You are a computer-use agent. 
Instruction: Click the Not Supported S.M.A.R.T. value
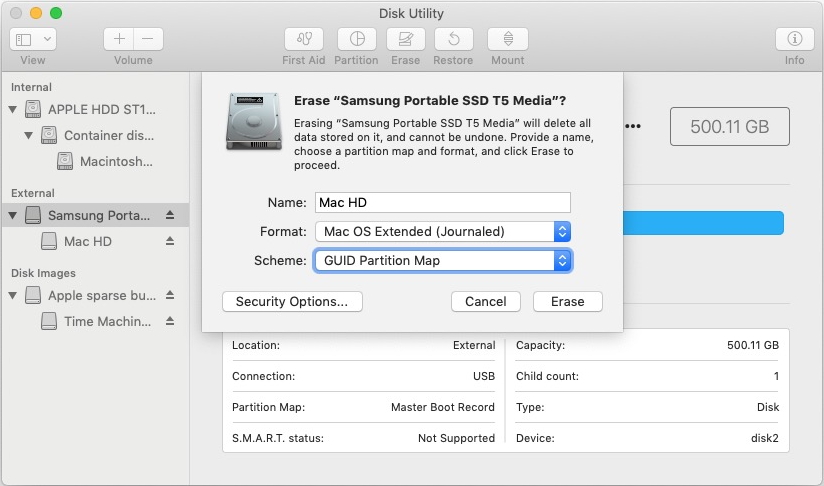click(456, 438)
